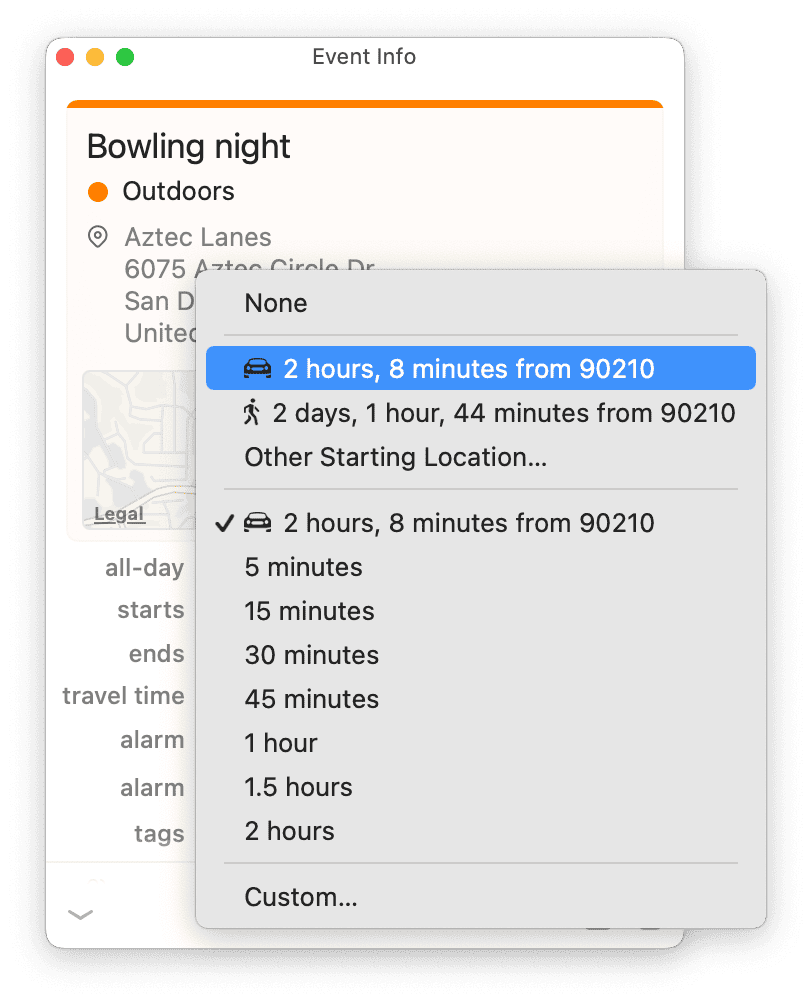Click the "Bowling night" event title

pyautogui.click(x=188, y=146)
